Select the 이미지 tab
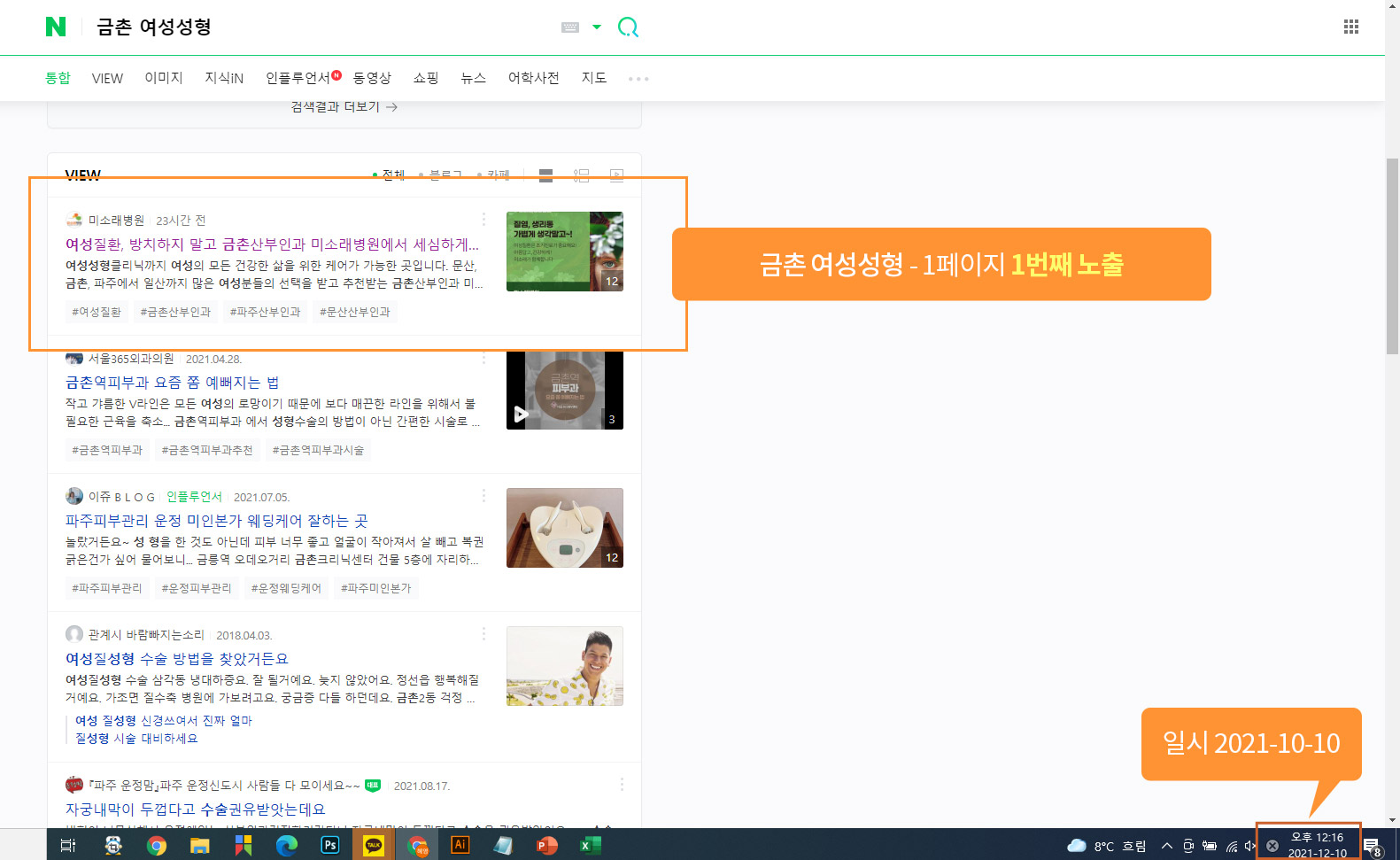 click(x=164, y=78)
